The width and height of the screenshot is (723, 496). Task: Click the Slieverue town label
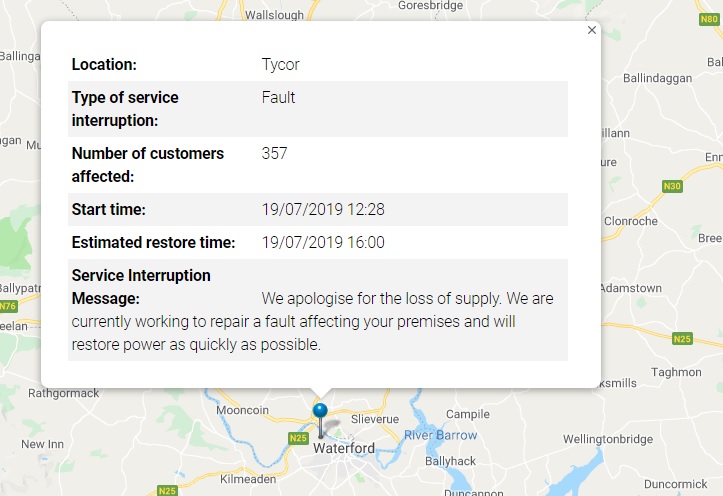pos(375,419)
